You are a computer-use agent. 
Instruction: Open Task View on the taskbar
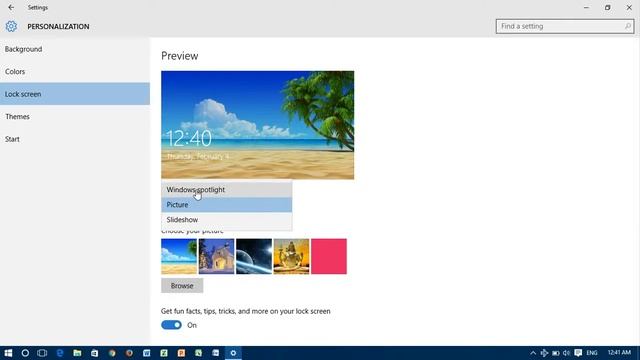42,353
